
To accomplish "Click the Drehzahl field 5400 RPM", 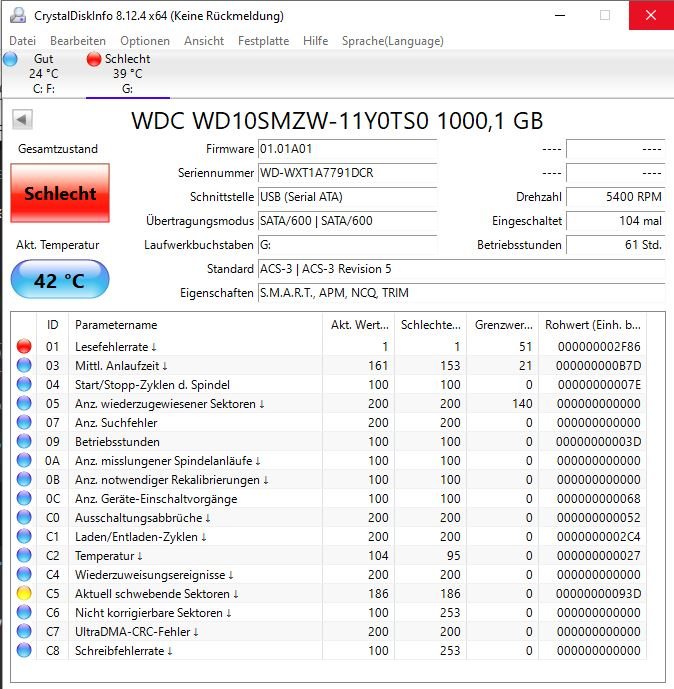I will click(x=616, y=197).
